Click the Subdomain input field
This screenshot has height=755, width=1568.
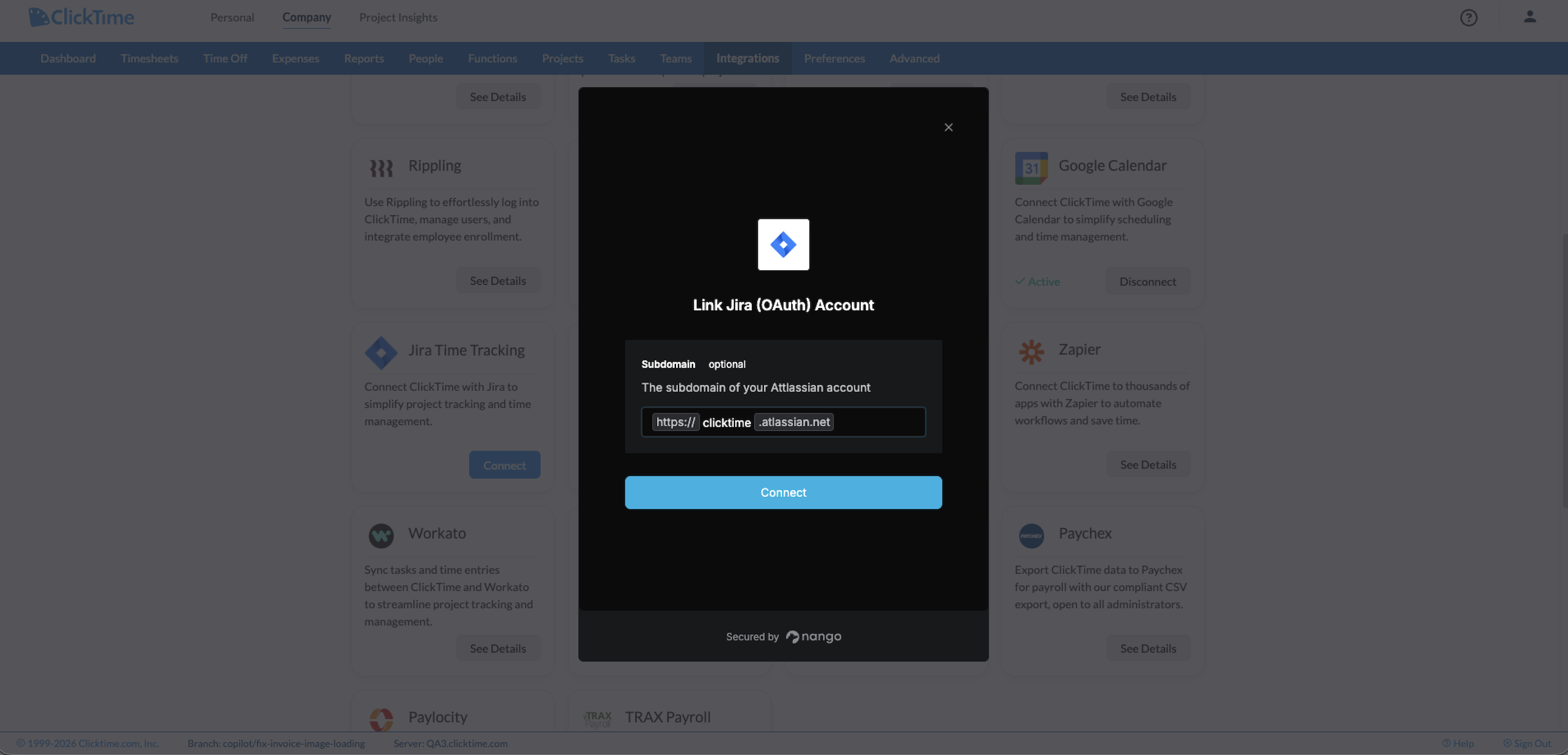[783, 421]
